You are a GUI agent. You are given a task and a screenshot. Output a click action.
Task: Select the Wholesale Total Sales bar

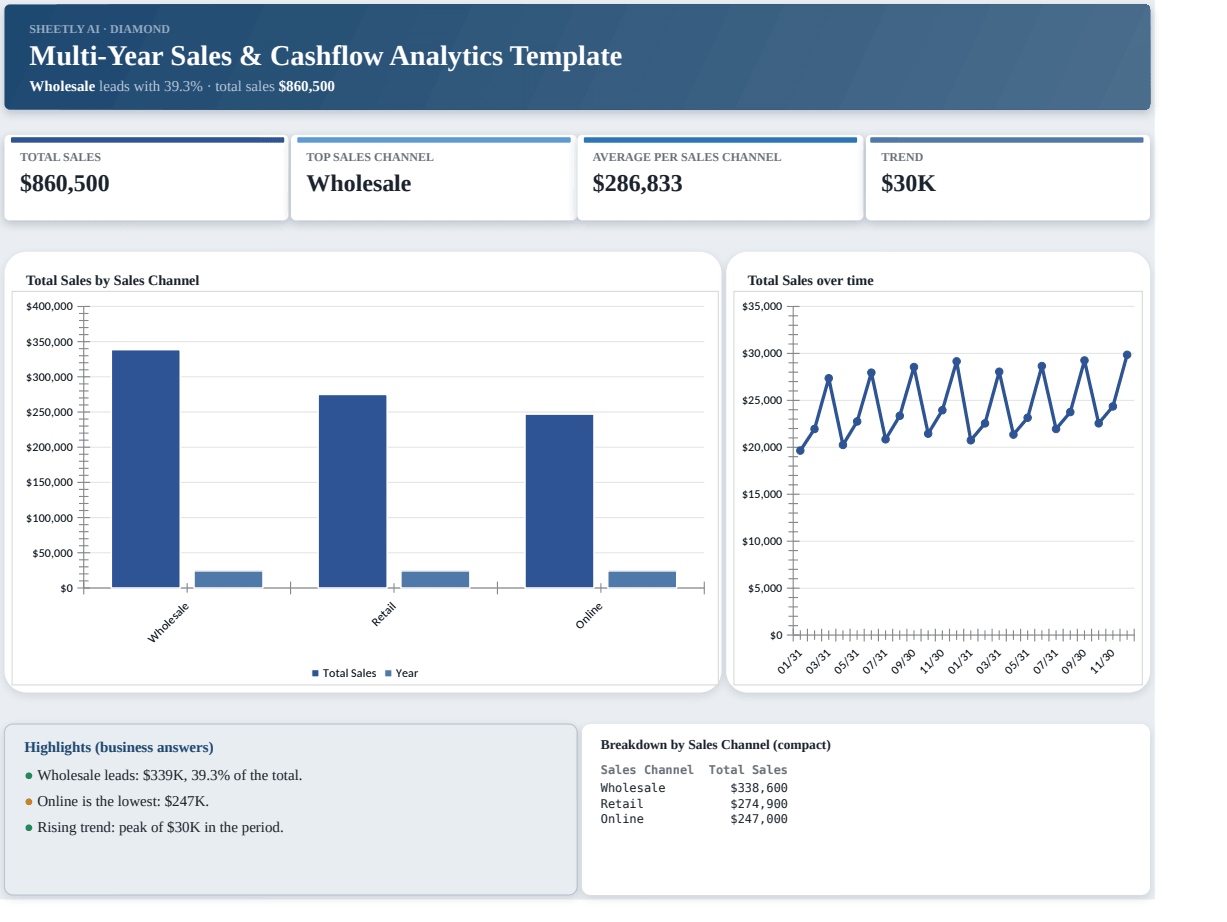(x=146, y=469)
